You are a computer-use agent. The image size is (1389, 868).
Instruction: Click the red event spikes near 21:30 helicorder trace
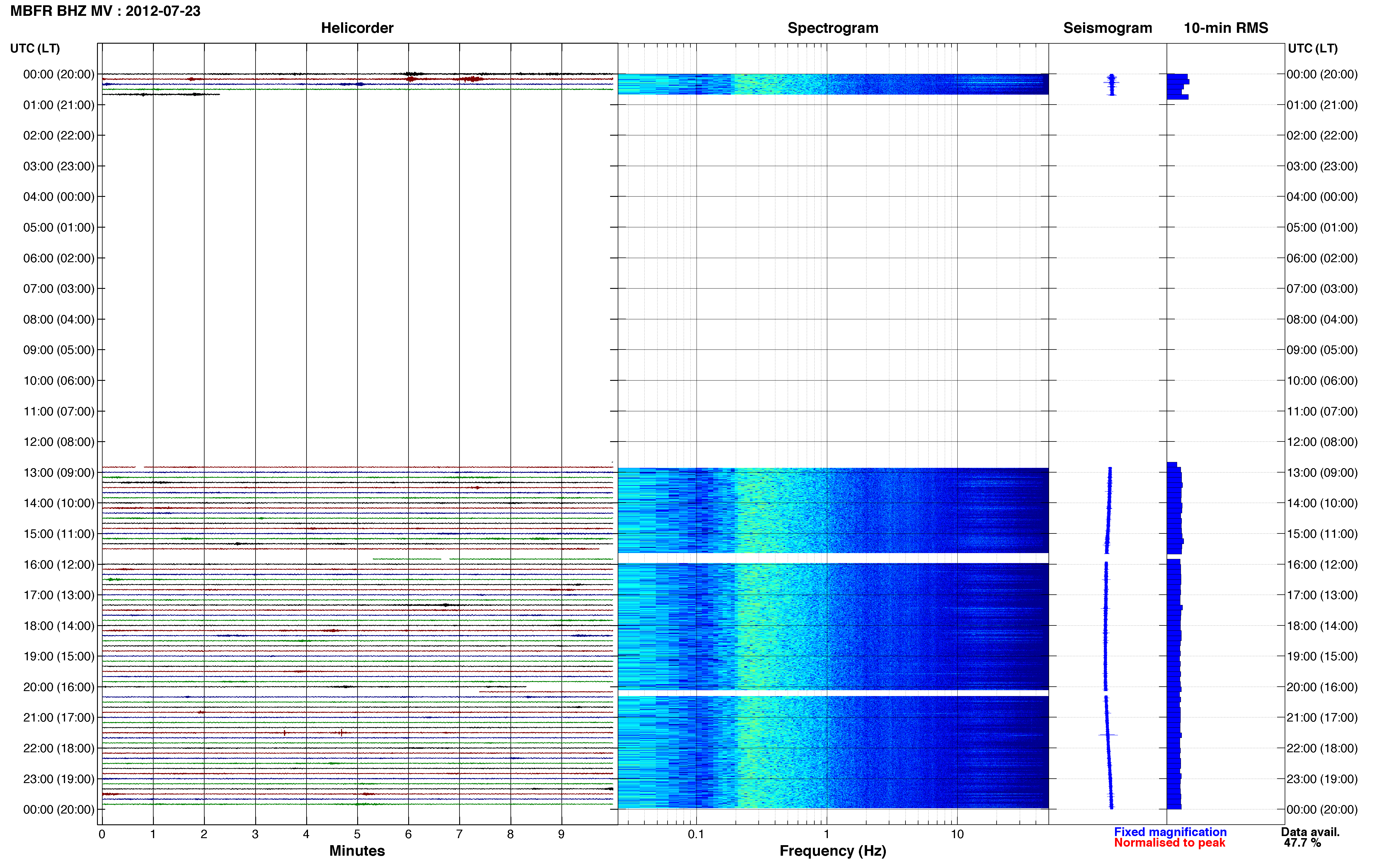313,733
